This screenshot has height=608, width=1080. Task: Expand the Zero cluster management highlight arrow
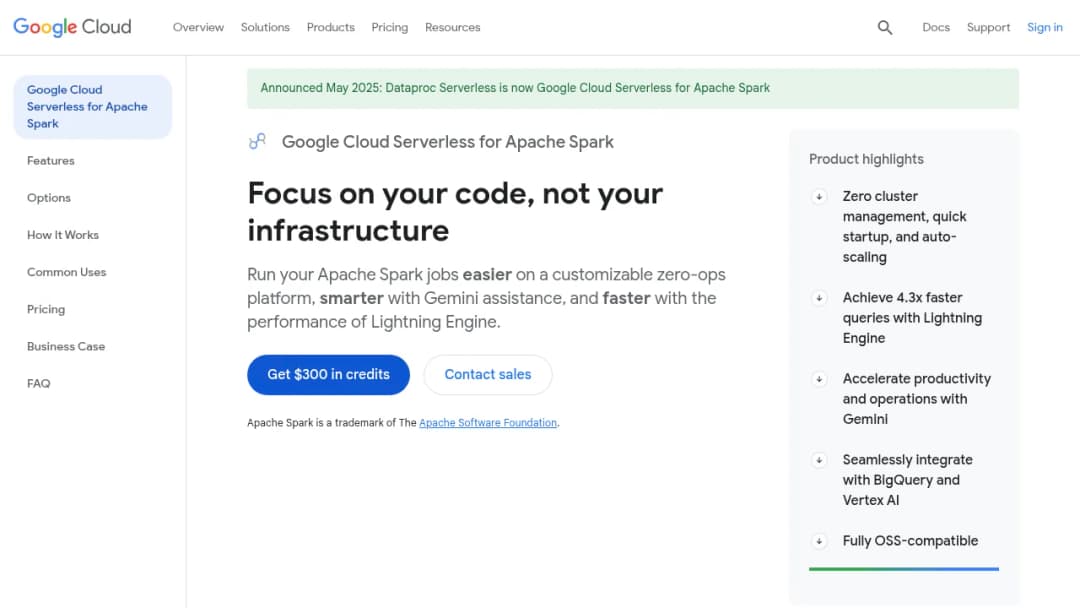coord(819,197)
